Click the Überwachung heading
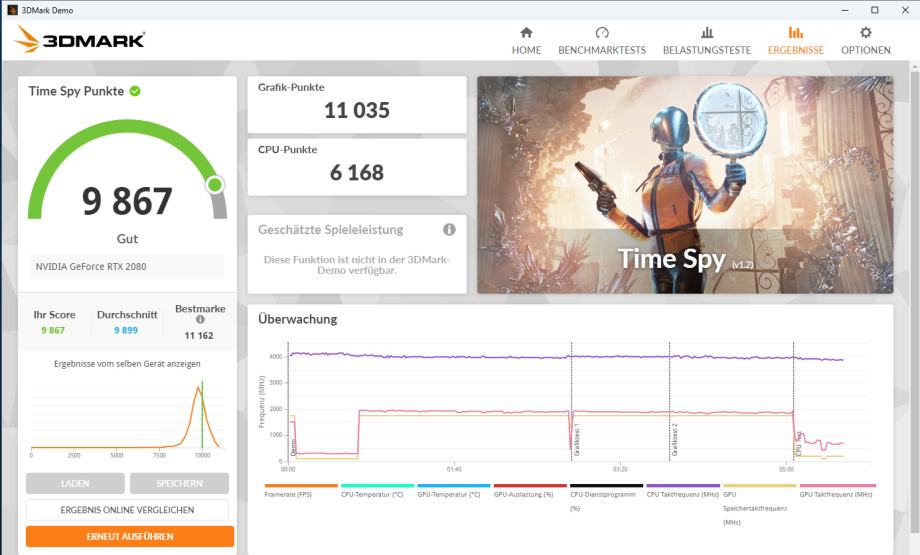 click(x=297, y=319)
